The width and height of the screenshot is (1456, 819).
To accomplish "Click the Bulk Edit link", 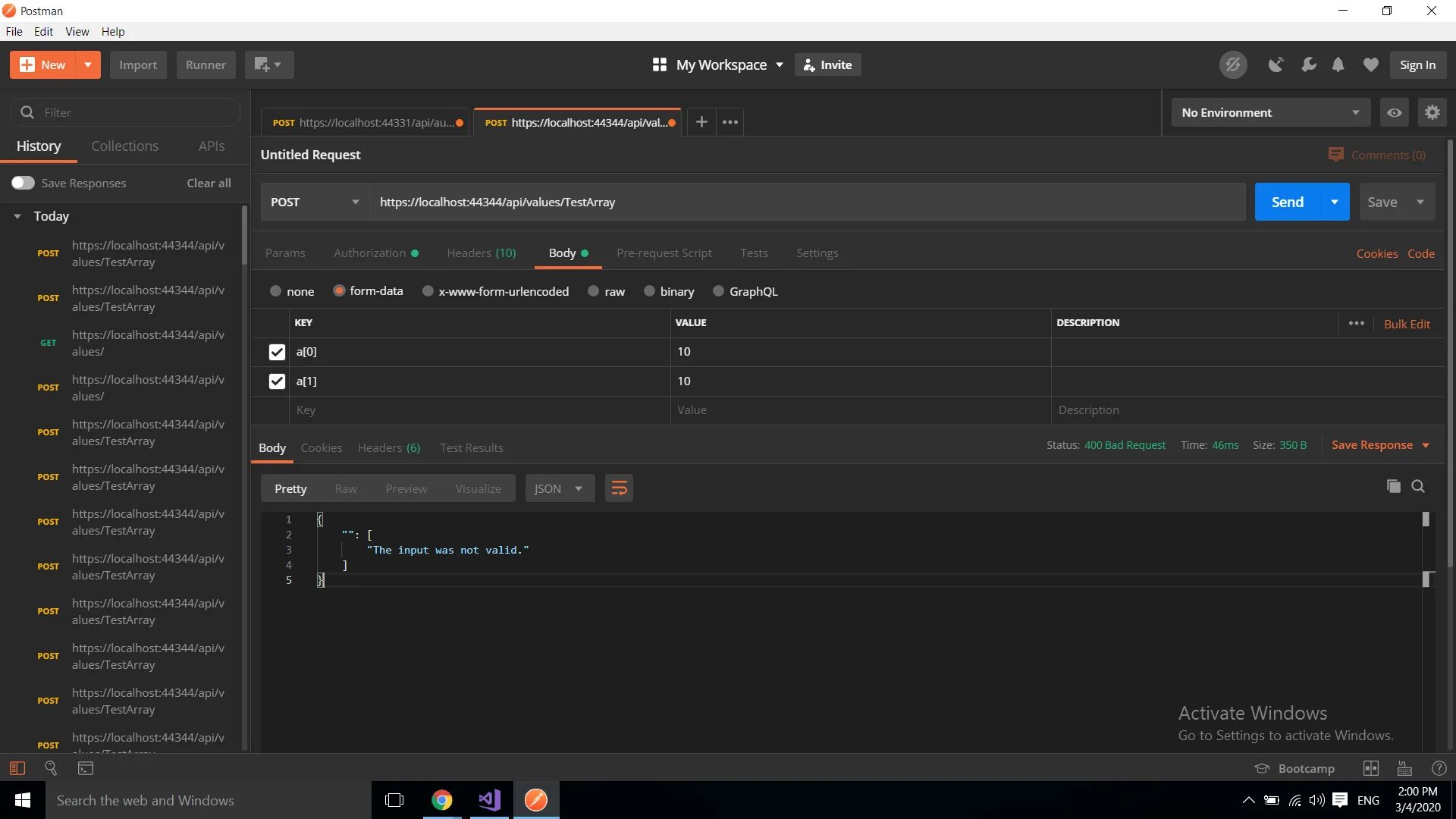I will (x=1406, y=324).
